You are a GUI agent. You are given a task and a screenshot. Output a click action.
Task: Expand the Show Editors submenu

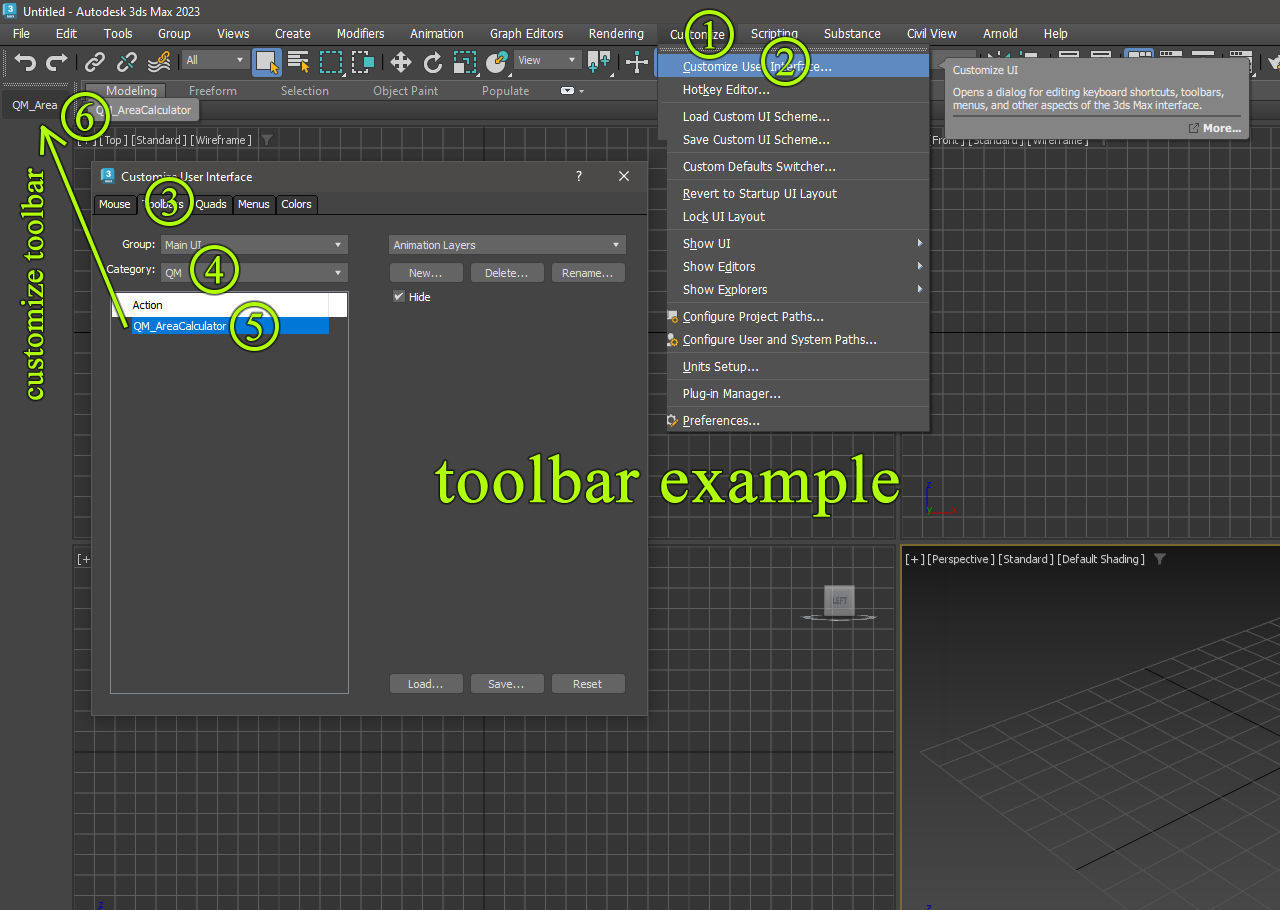(x=798, y=266)
